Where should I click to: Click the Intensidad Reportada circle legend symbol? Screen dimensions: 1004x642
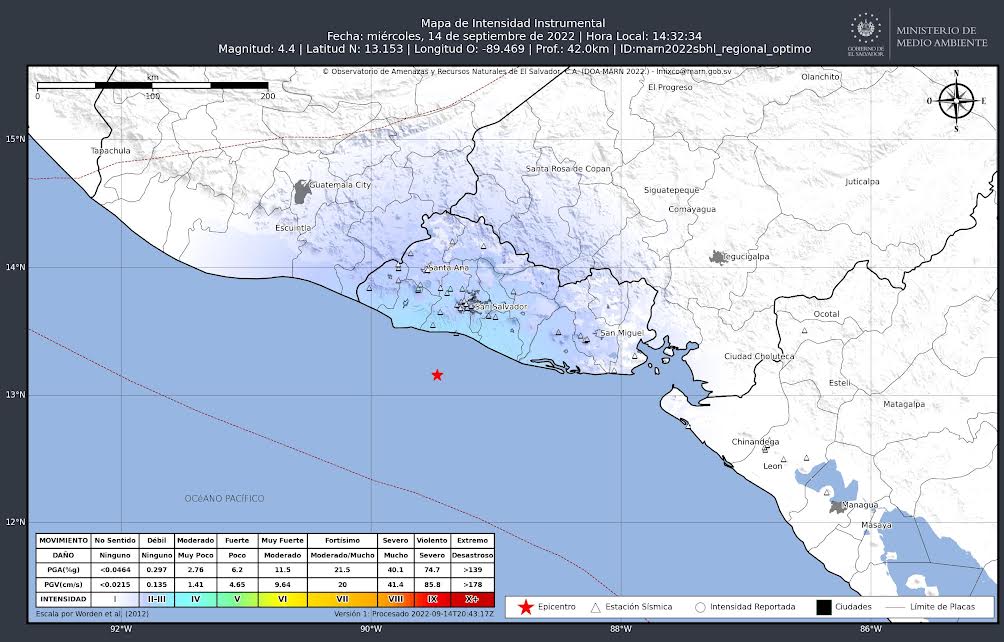coord(700,607)
